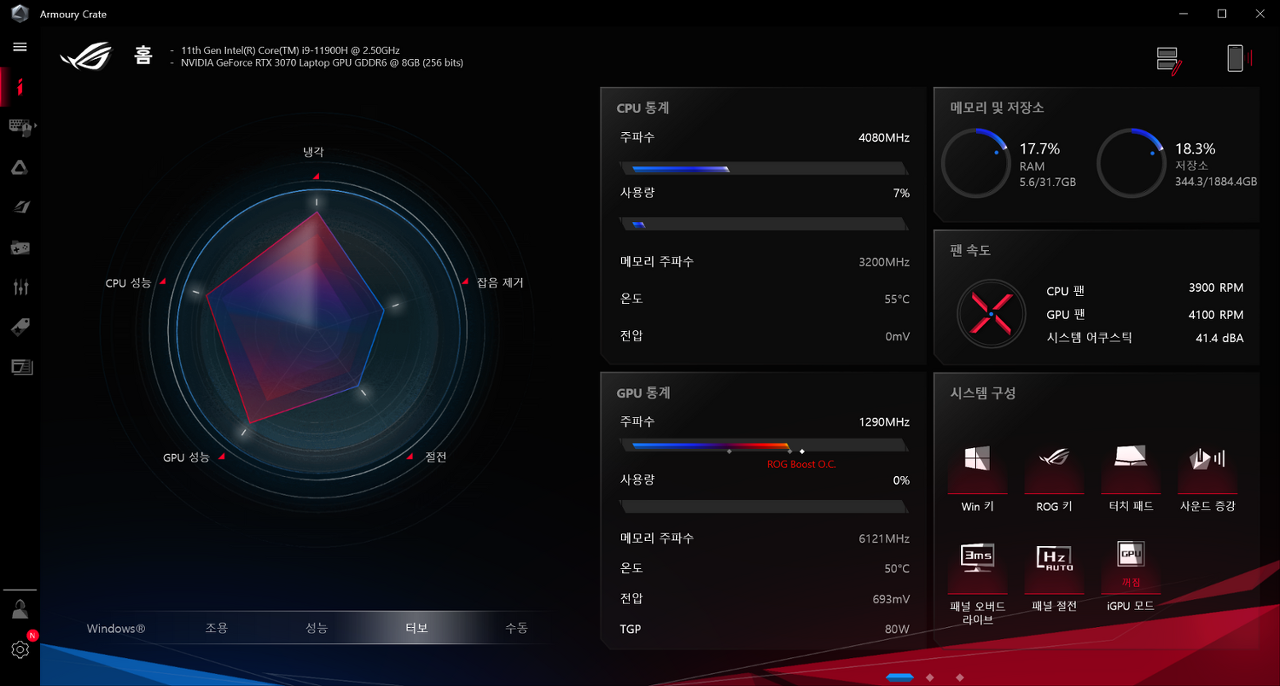
Task: Click the mobile device link icon
Action: coord(1238,58)
